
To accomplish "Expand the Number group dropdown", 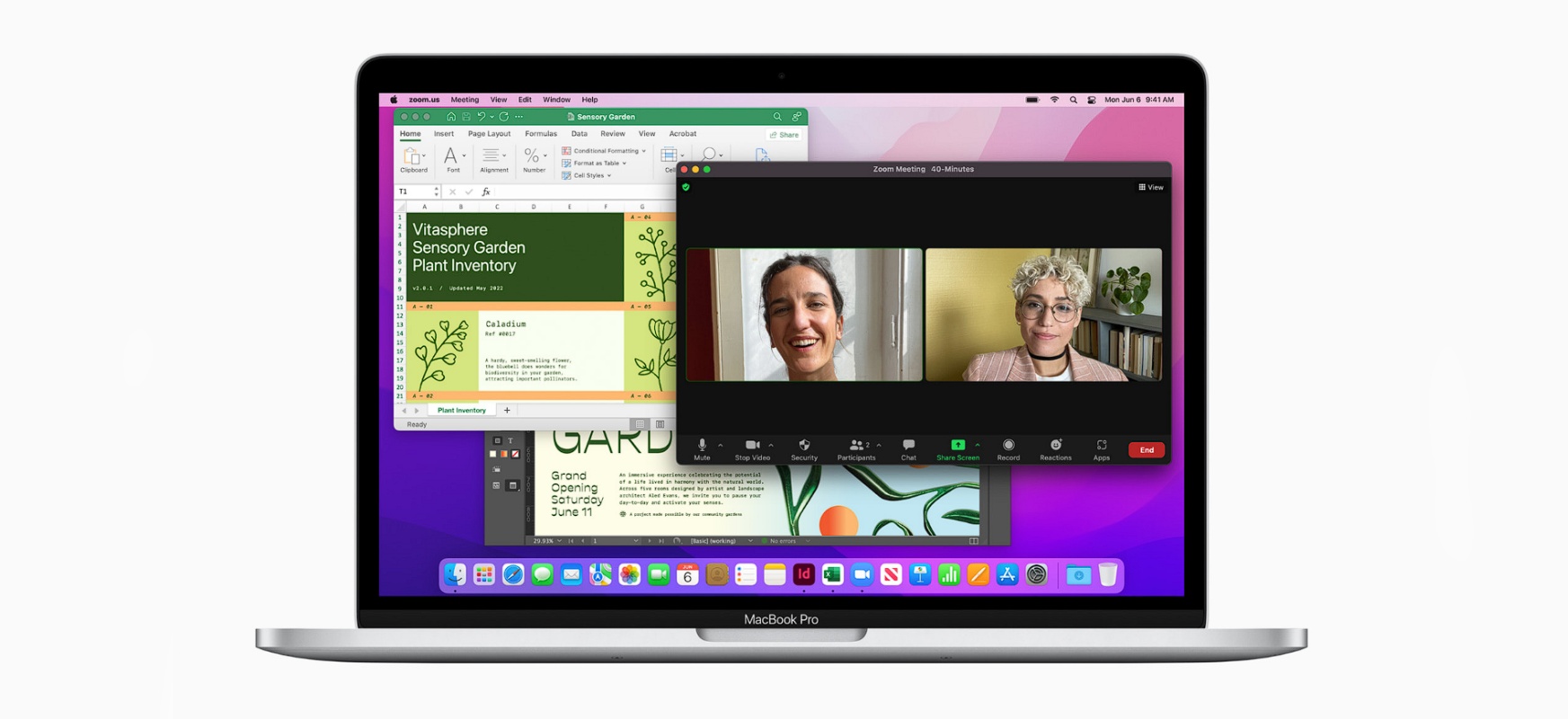I will pyautogui.click(x=545, y=155).
